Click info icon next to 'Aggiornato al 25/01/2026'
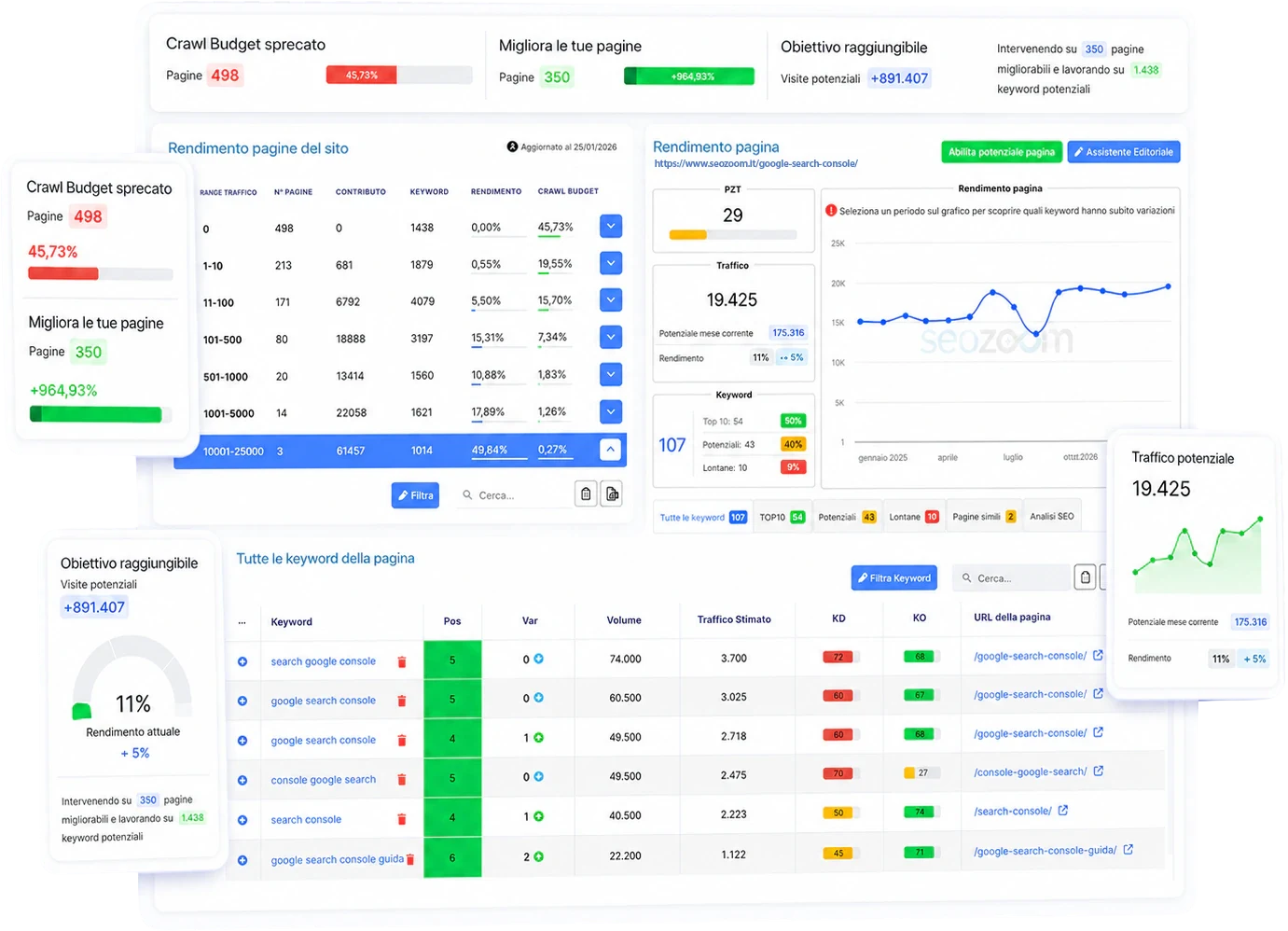Viewport: 1288px width, 931px height. click(512, 146)
